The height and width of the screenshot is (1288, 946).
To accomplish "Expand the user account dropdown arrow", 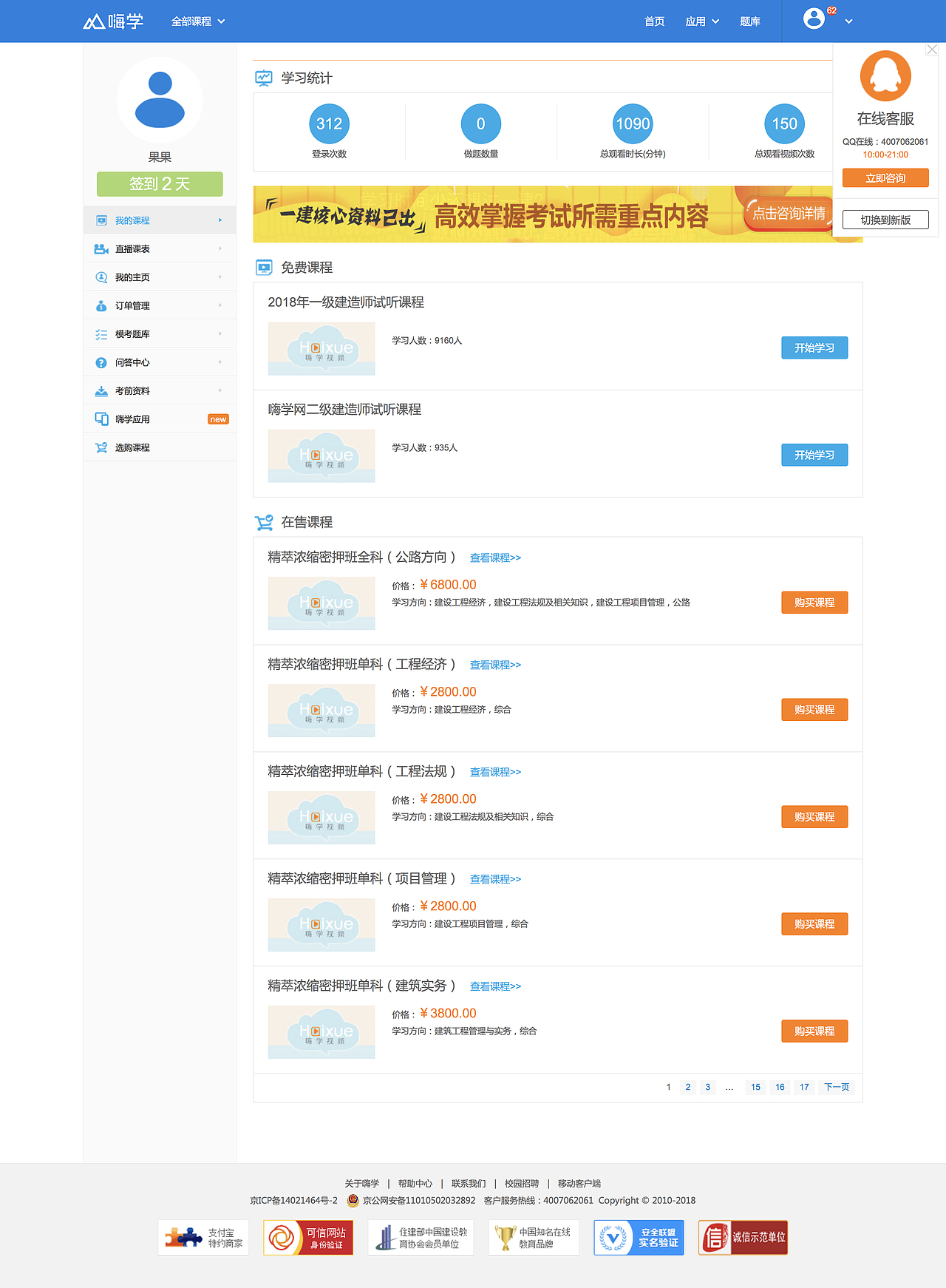I will tap(848, 21).
